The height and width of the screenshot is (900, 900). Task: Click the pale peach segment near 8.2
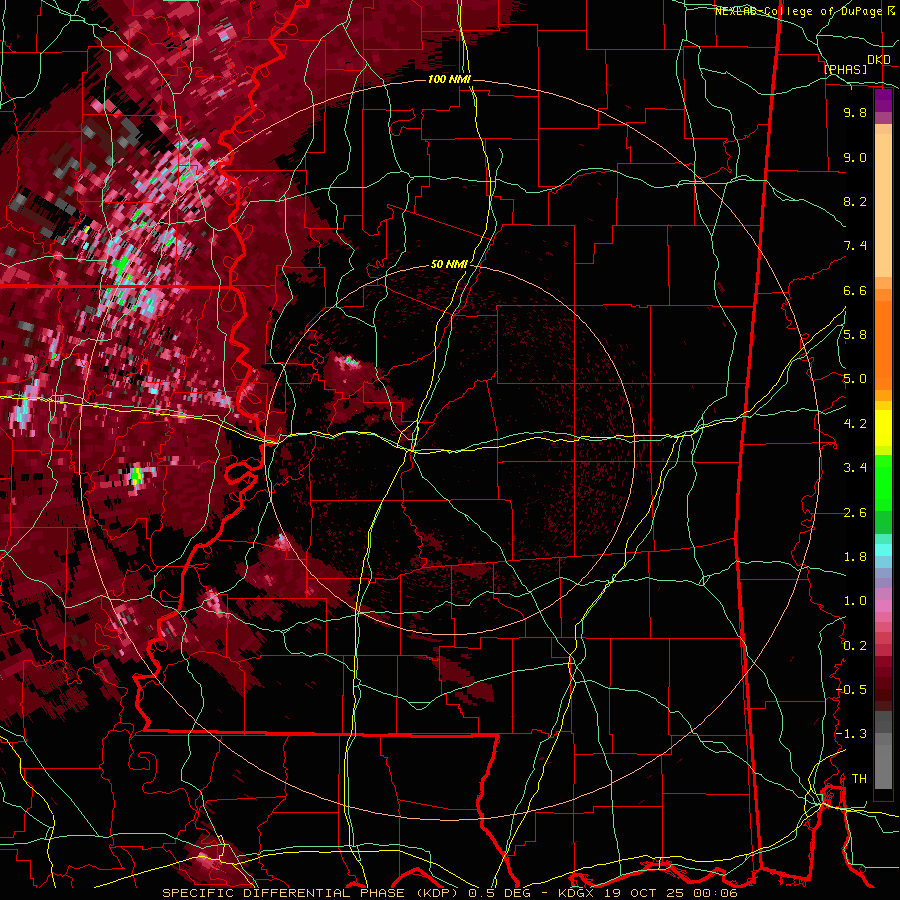(883, 207)
